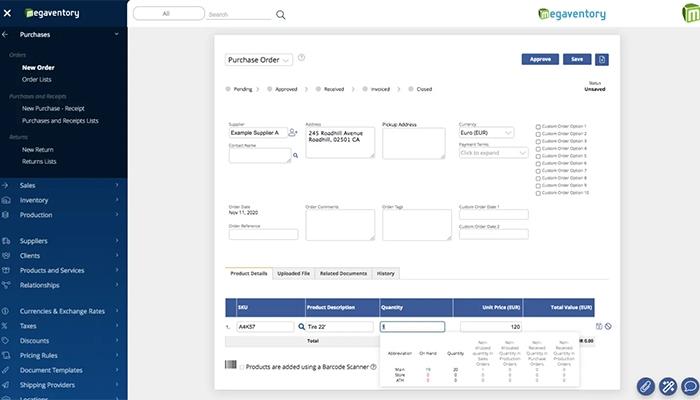Switch to the History tab
Viewport: 700px width, 400px height.
386,273
